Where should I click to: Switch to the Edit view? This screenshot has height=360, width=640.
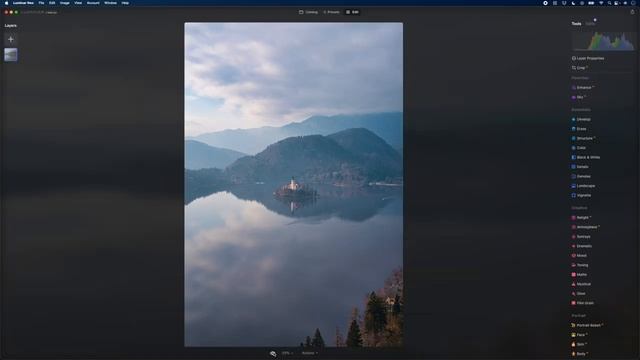click(353, 12)
